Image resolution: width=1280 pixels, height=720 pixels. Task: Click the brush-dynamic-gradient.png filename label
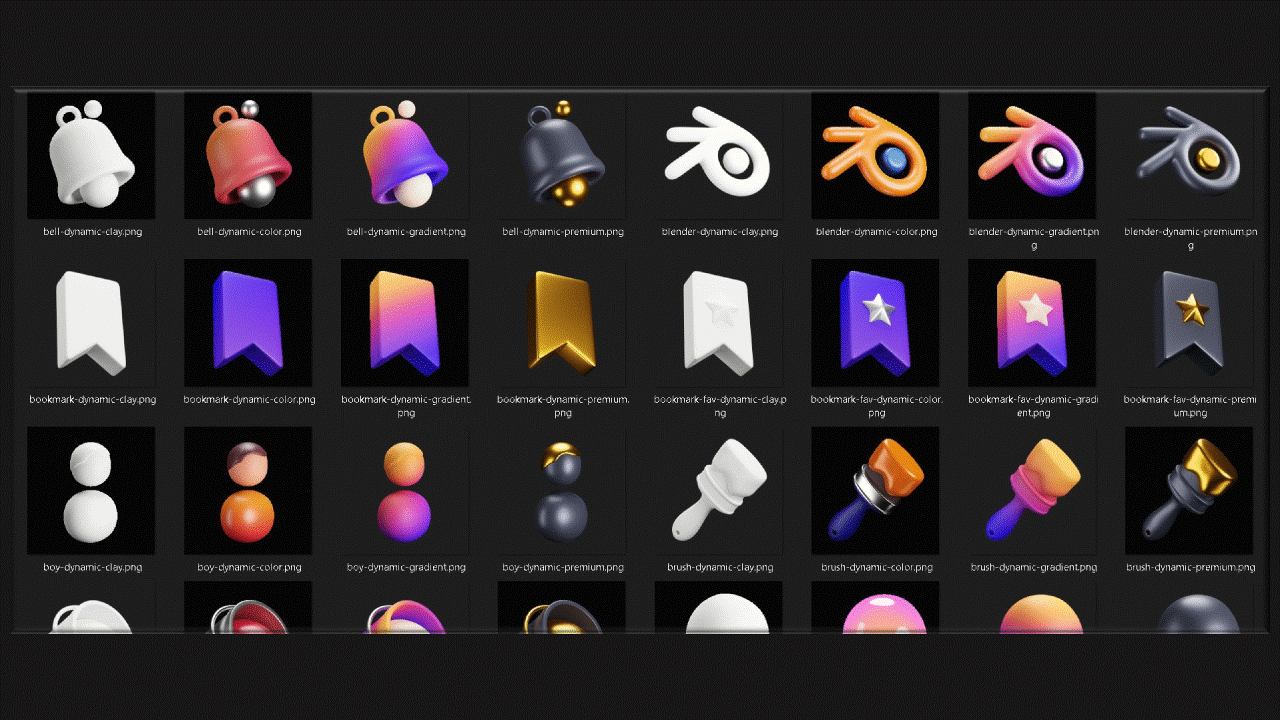(1033, 567)
